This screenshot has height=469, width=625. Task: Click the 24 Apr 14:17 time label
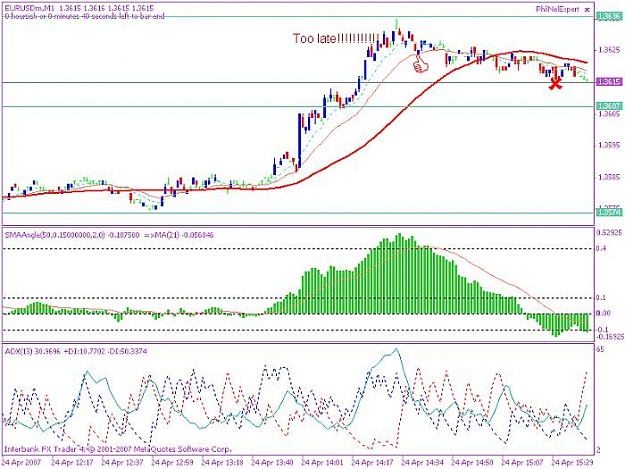pyautogui.click(x=372, y=463)
